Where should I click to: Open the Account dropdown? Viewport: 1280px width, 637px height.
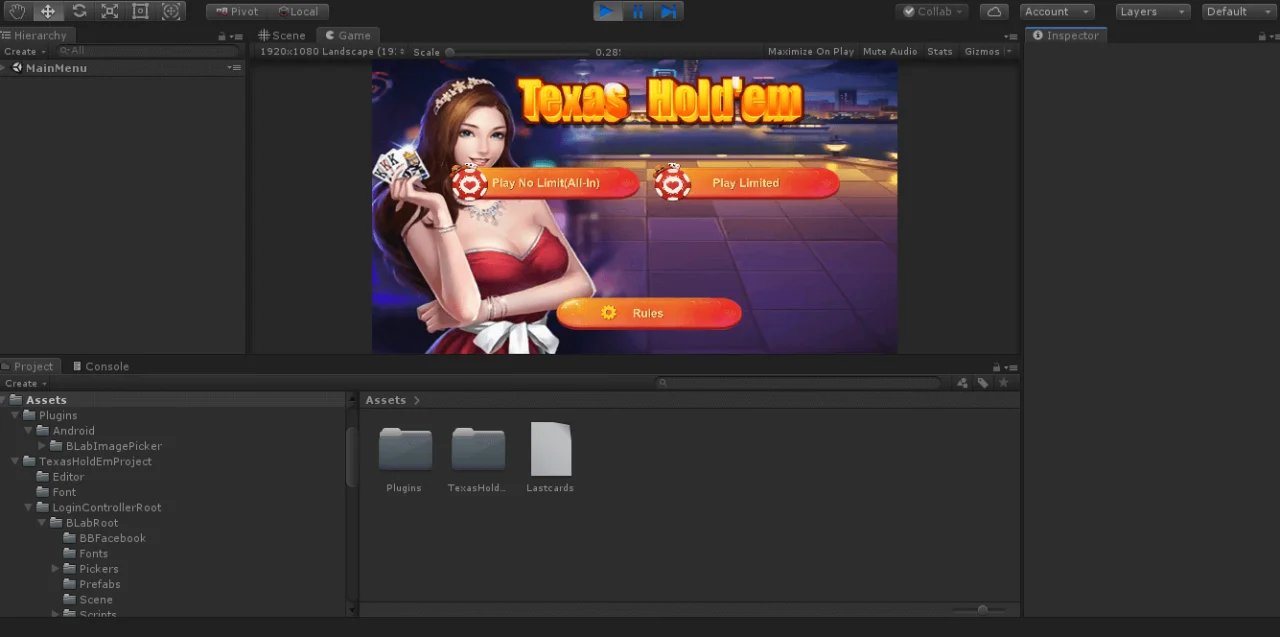tap(1057, 11)
